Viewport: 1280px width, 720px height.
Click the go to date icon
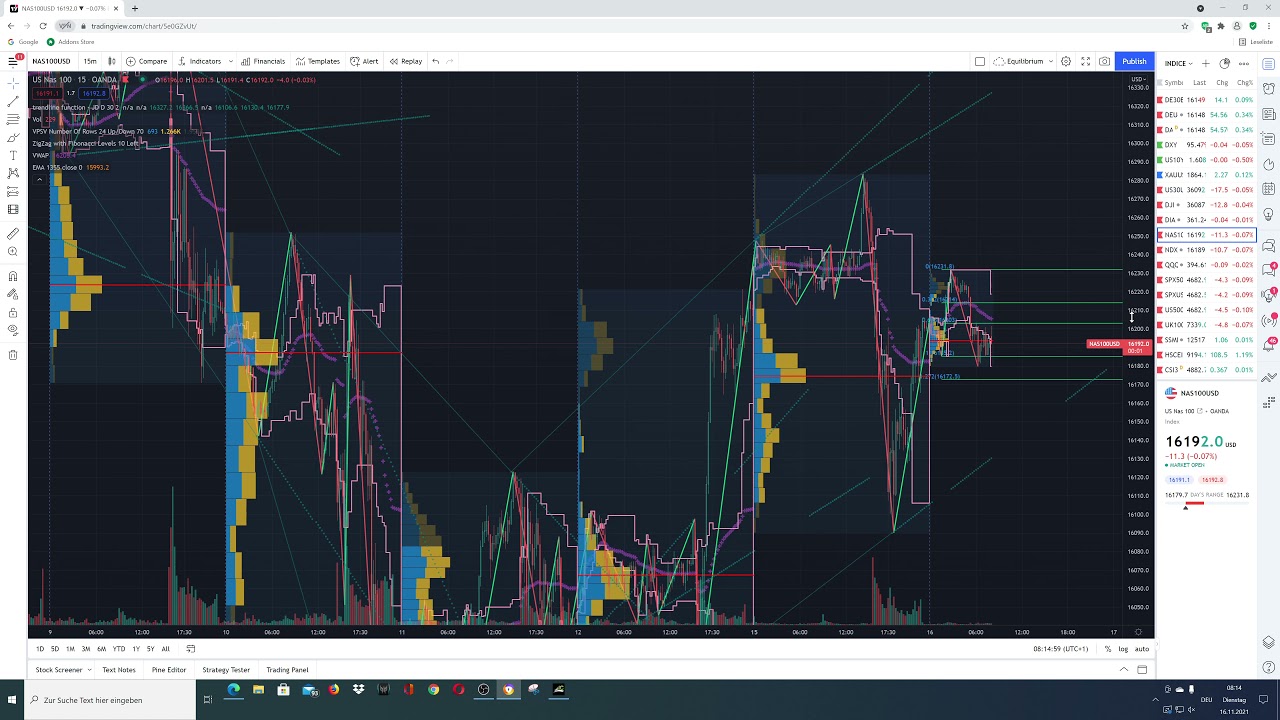[x=191, y=649]
